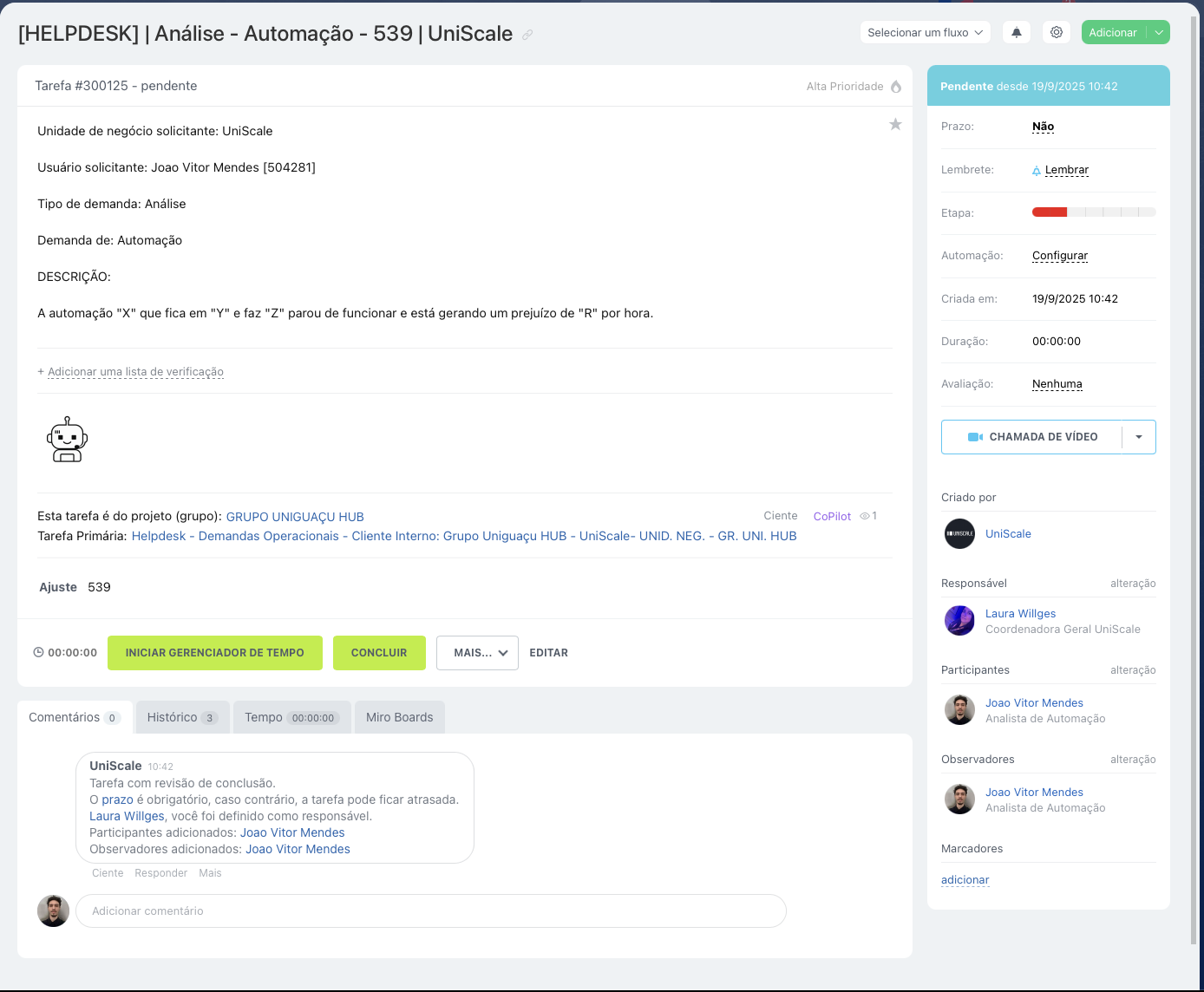Image resolution: width=1204 pixels, height=992 pixels.
Task: Expand the Adicionar button arrow
Action: [x=1159, y=33]
